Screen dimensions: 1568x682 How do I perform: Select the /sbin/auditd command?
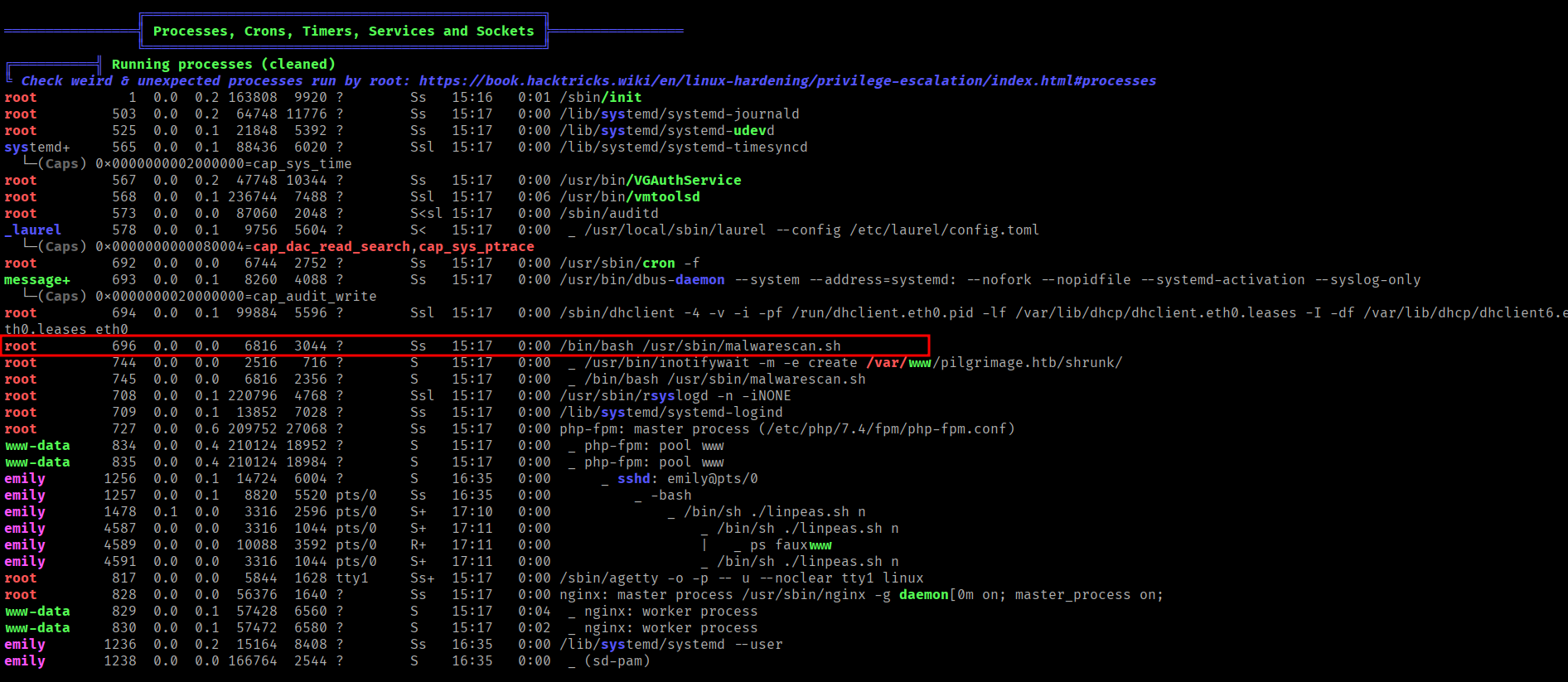pyautogui.click(x=609, y=213)
